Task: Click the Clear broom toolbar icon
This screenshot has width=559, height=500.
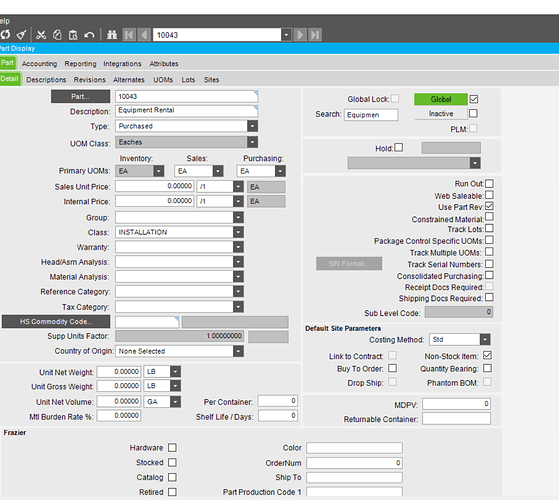Action: 21,35
